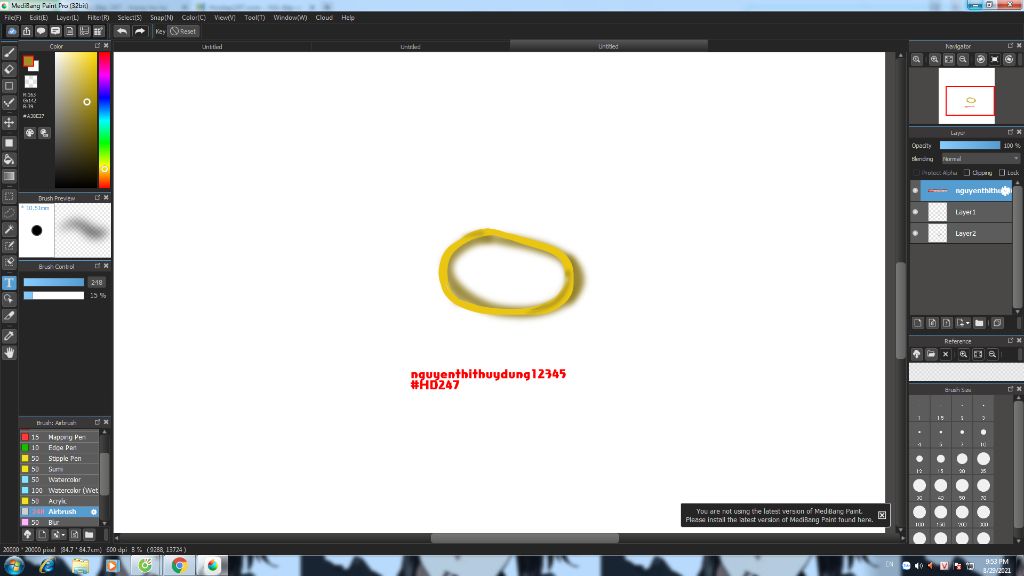The height and width of the screenshot is (576, 1024).
Task: Open Internet Explorer from the taskbar
Action: point(46,566)
